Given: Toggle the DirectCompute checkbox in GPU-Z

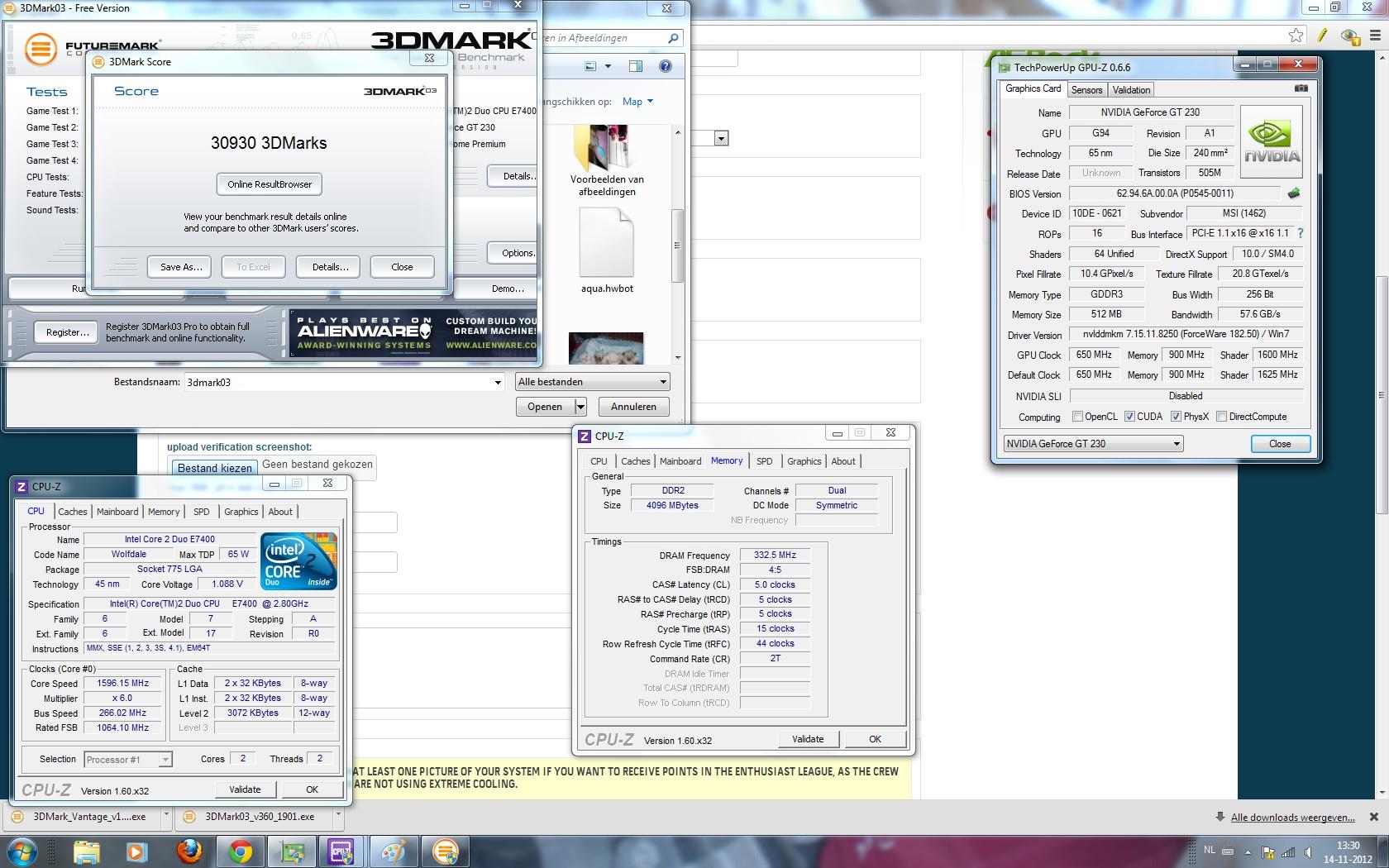Looking at the screenshot, I should coord(1221,417).
